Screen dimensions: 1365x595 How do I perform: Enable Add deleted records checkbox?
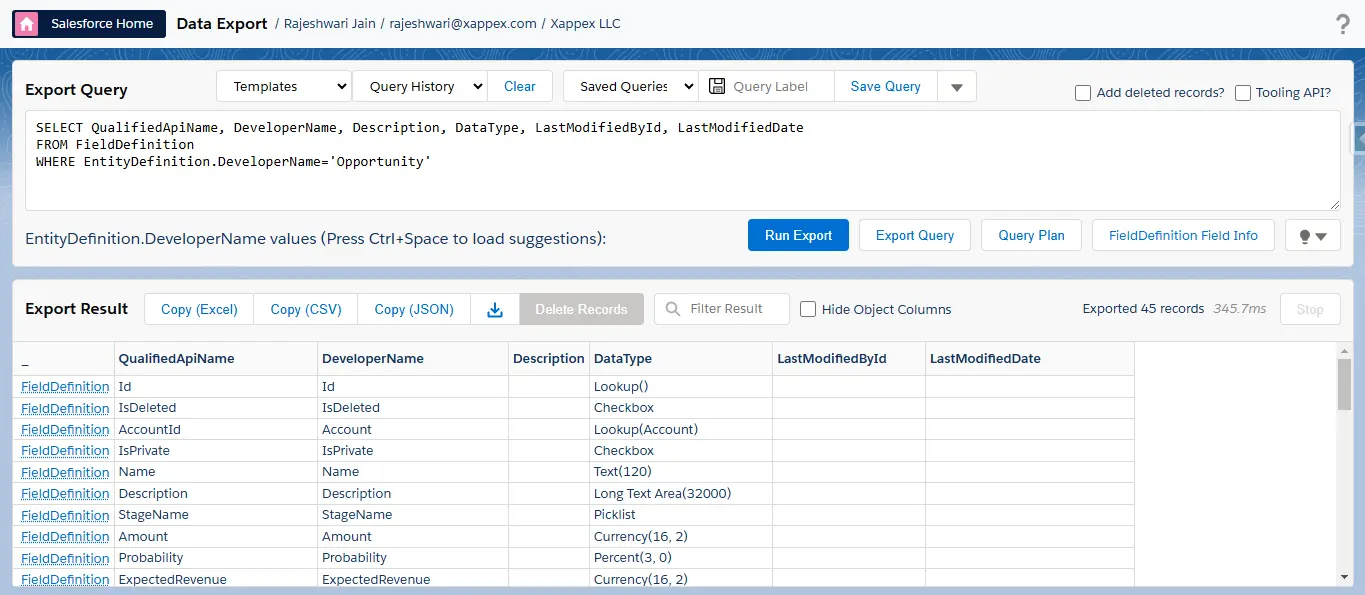[x=1083, y=93]
